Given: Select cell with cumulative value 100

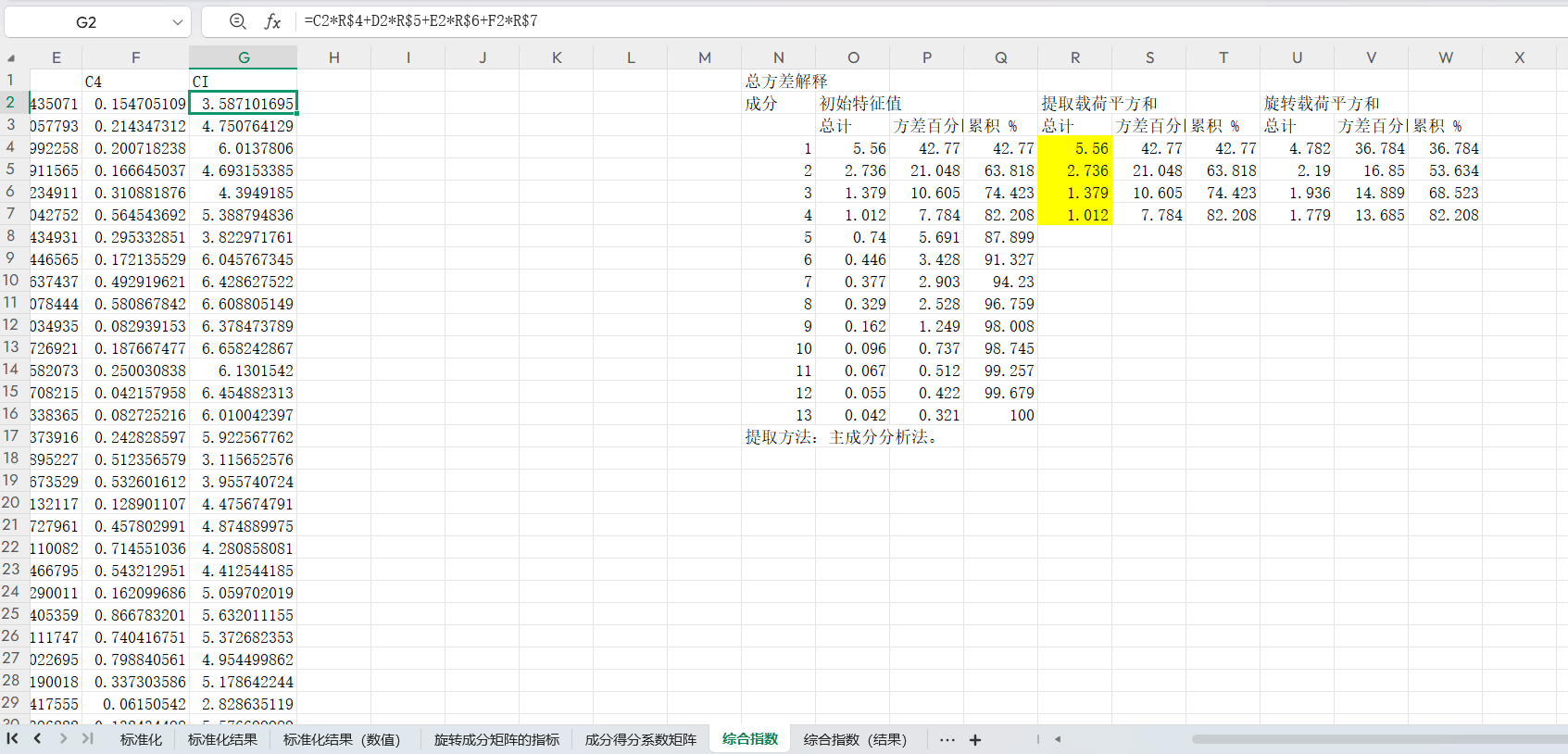Looking at the screenshot, I should coord(1001,415).
